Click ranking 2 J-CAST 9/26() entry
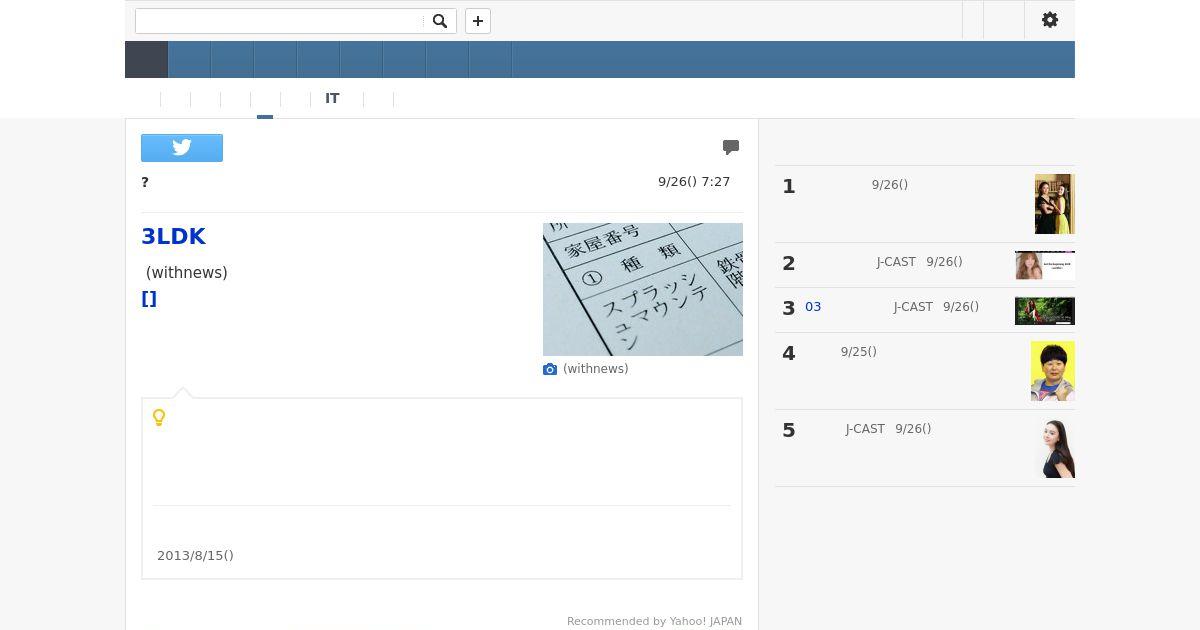This screenshot has width=1200, height=630. click(919, 262)
